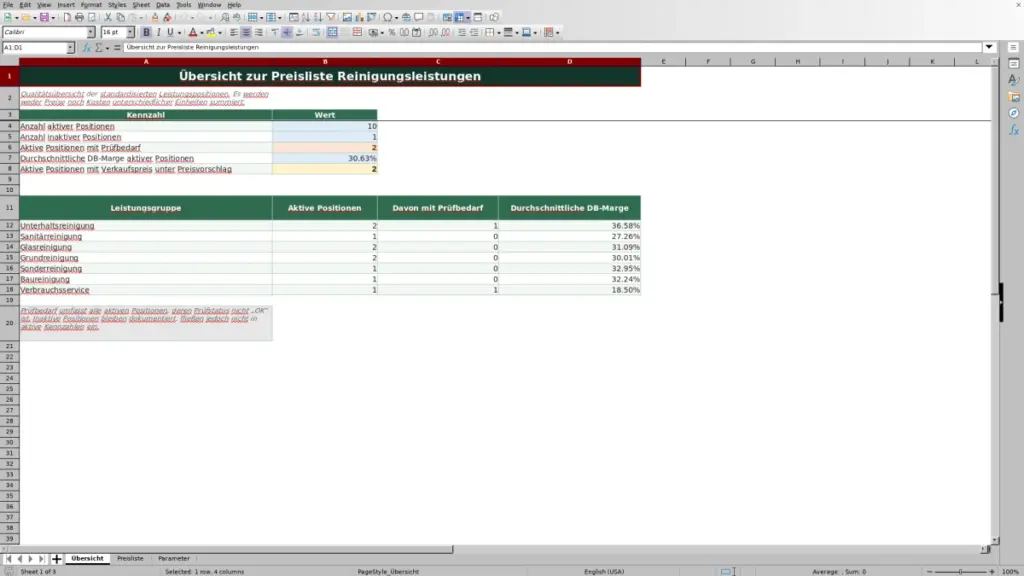Click the Save document icon
1024x576 pixels.
[44, 17]
